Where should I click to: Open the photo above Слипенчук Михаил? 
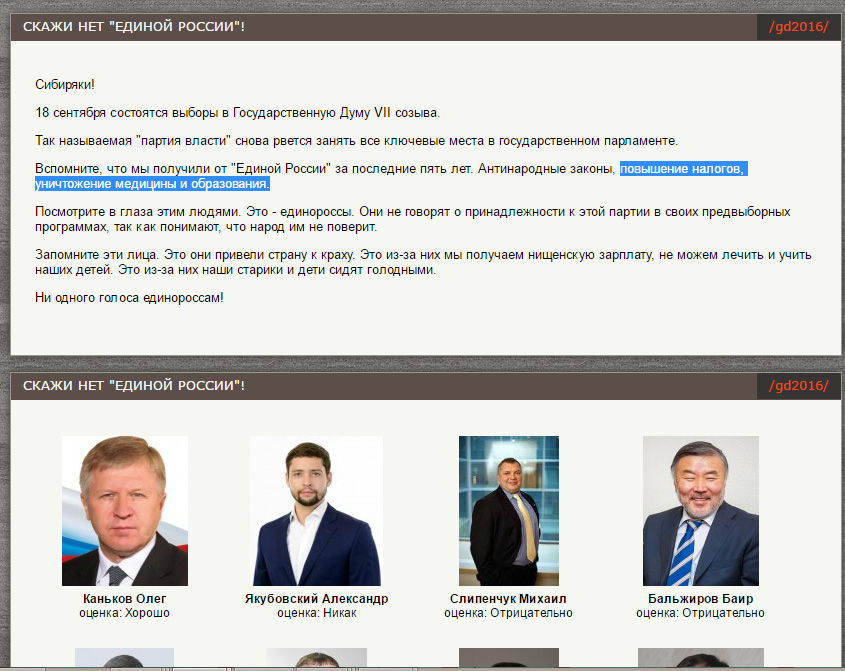click(508, 510)
